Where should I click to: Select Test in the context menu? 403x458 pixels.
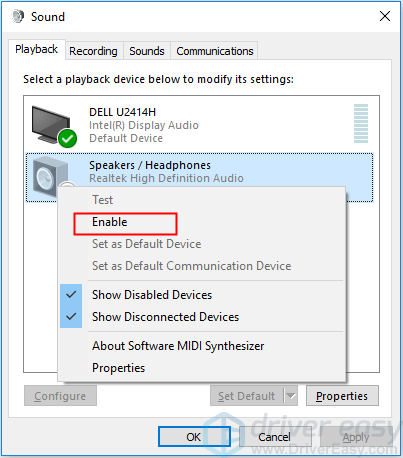pos(103,200)
